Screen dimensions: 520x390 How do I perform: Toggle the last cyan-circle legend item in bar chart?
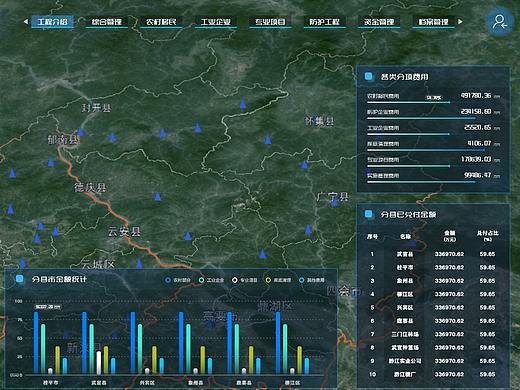pos(312,280)
